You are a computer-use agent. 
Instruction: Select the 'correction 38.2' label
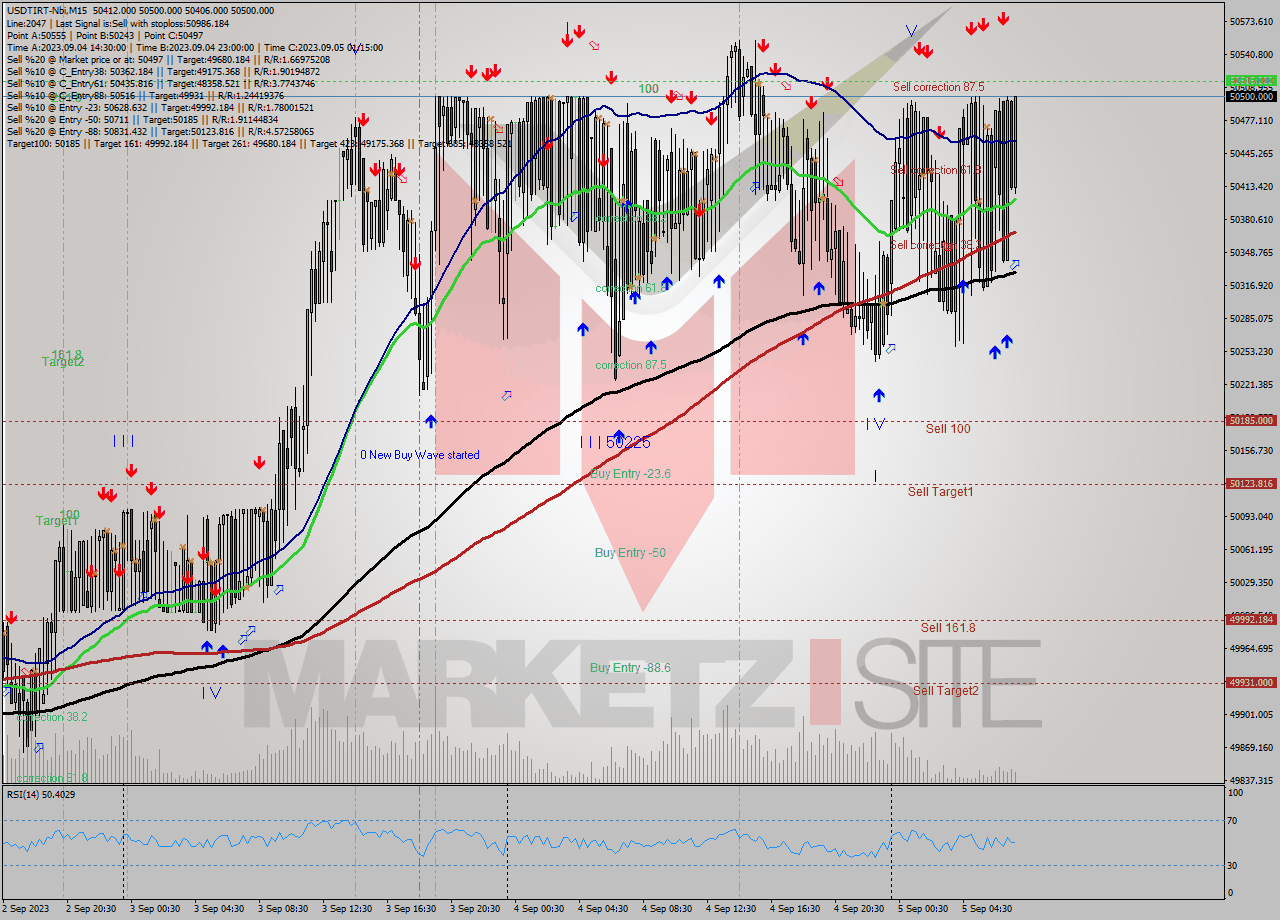[52, 717]
